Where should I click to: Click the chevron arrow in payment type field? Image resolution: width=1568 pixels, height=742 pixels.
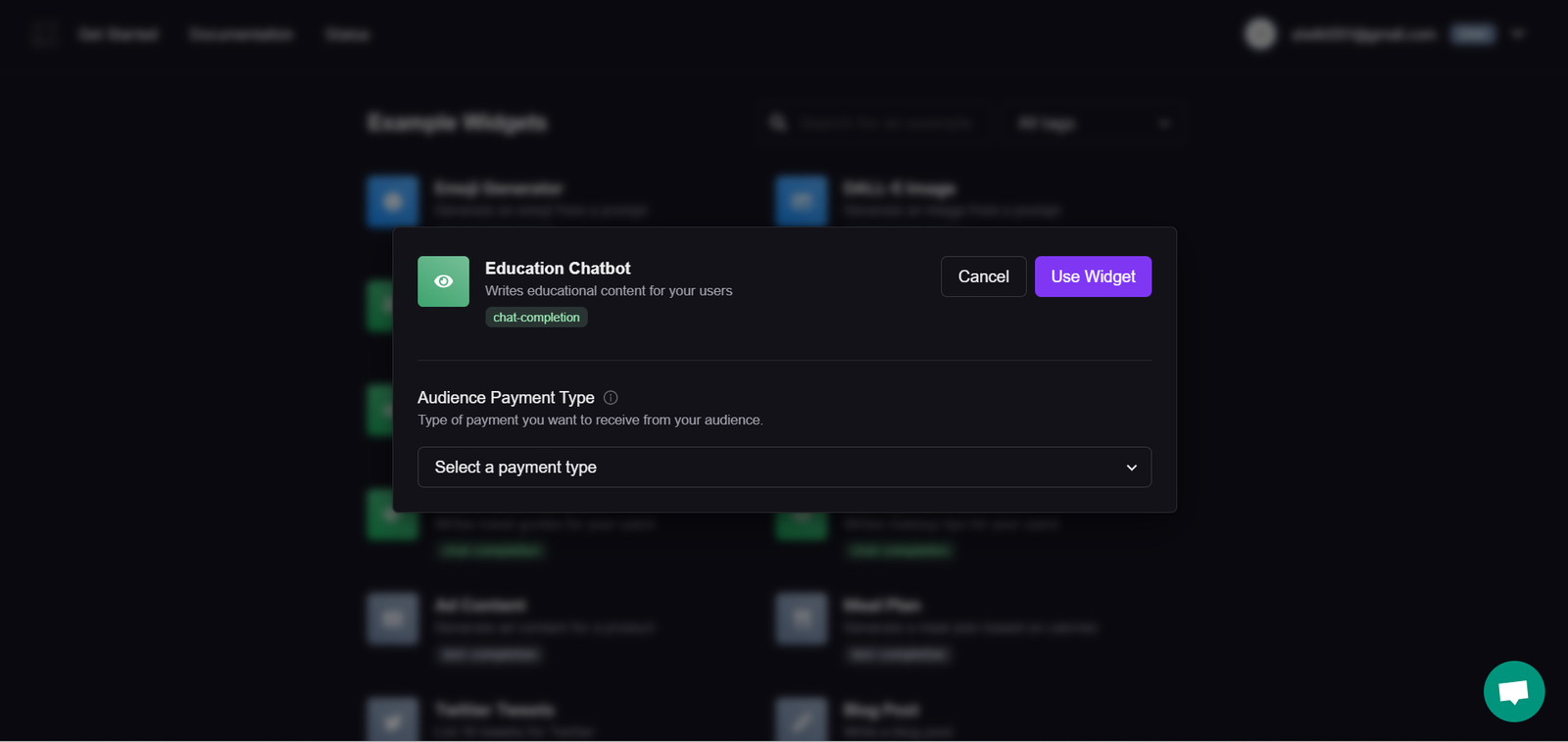click(x=1131, y=468)
